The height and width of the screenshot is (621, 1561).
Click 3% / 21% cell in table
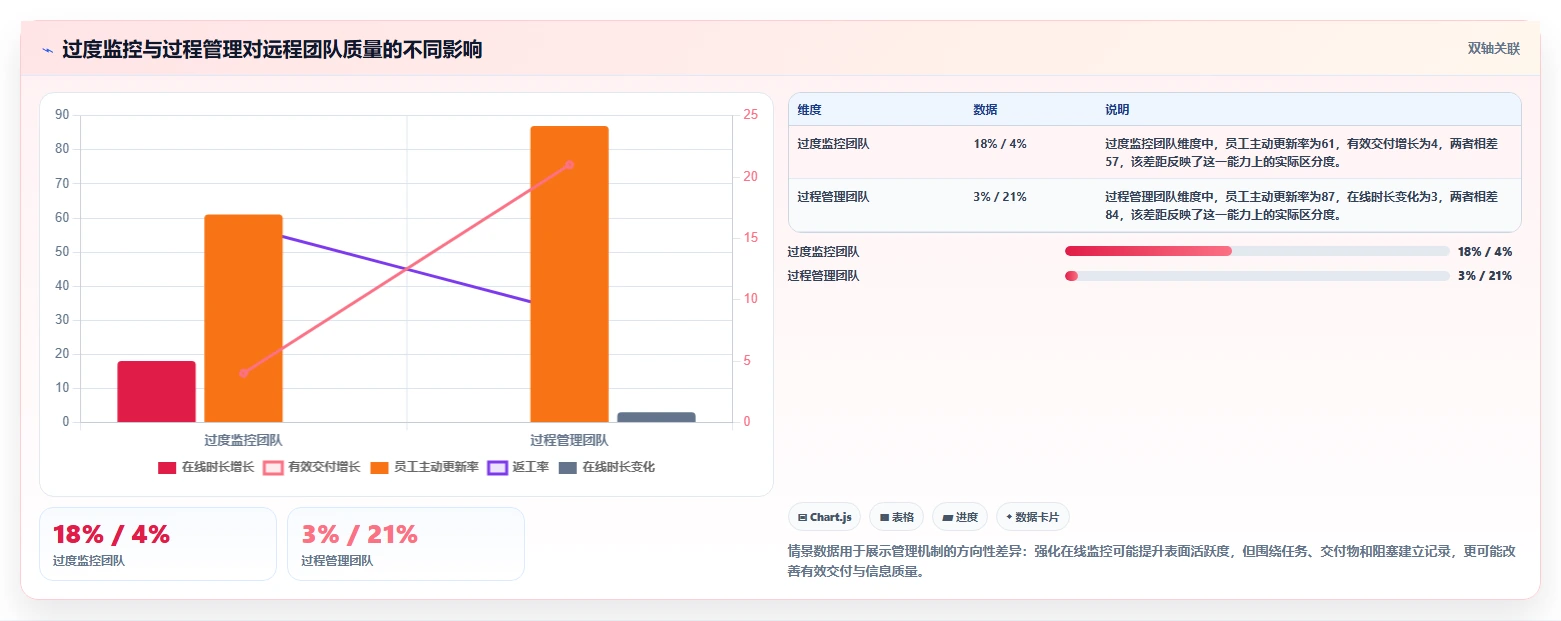coord(1000,197)
